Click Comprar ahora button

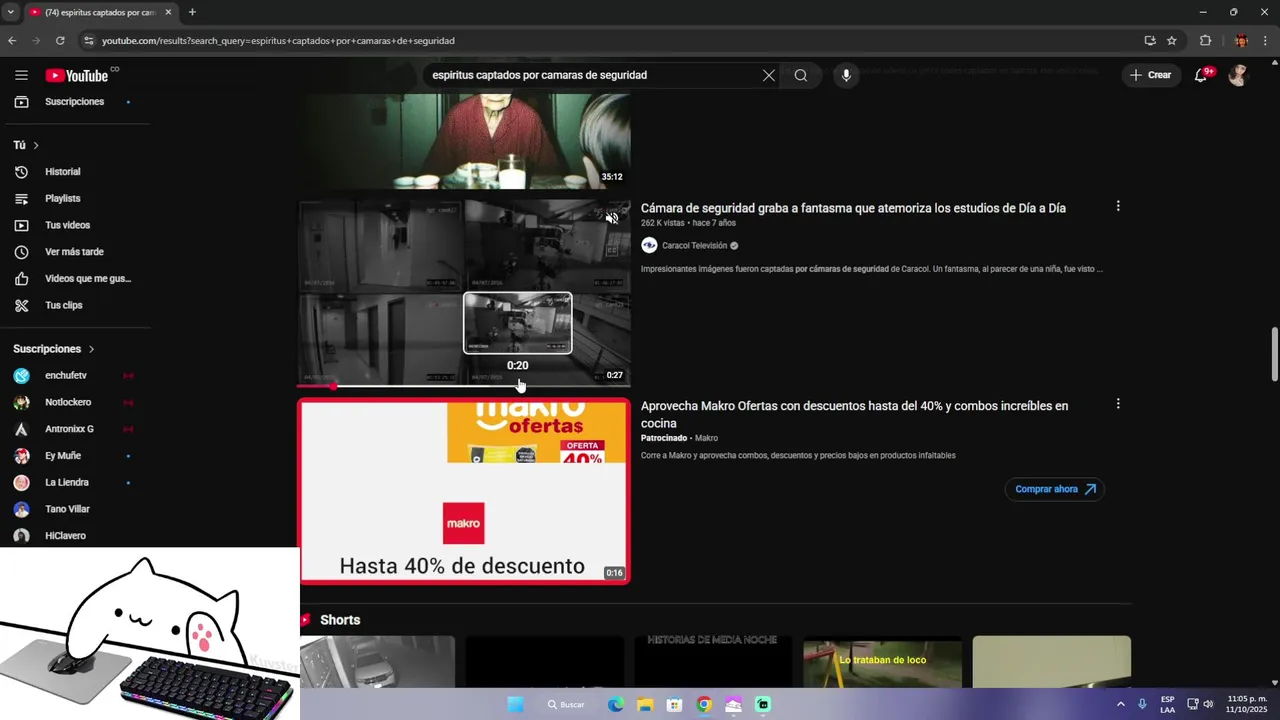coord(1055,489)
